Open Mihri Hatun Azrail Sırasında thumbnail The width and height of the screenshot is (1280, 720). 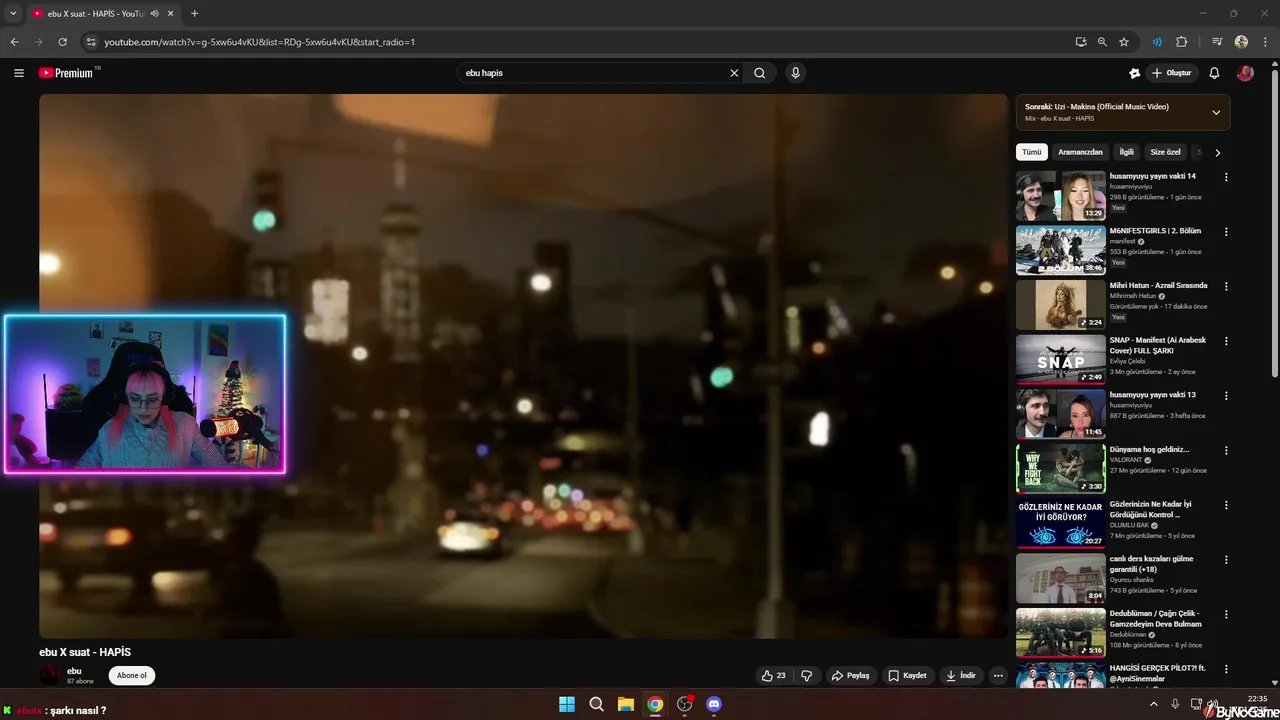point(1061,304)
